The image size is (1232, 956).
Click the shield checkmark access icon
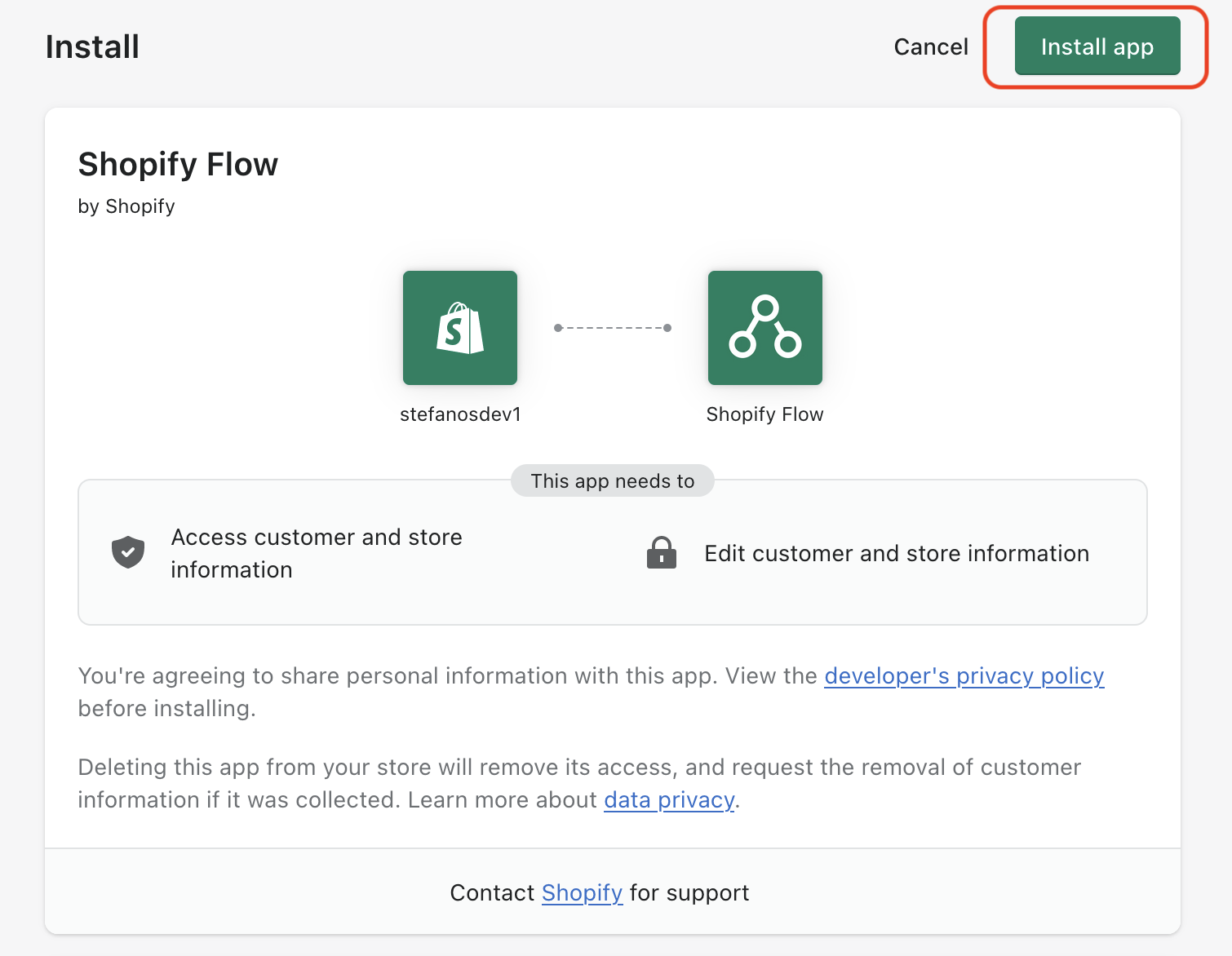[128, 553]
